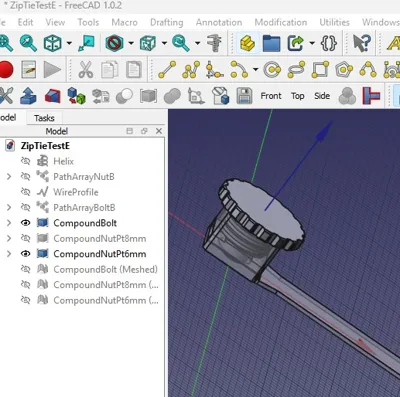Expand the CompoundNutPt8mm tree node
Screen dimensions: 400x397
pyautogui.click(x=9, y=238)
